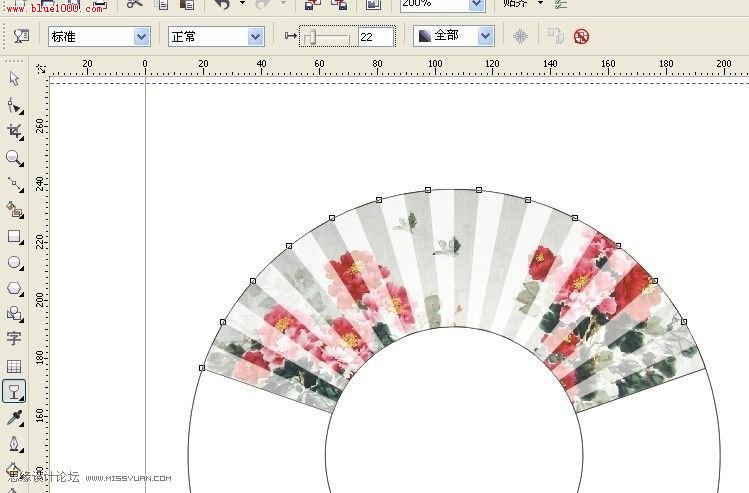Activate the Text tool
Image resolution: width=749 pixels, height=493 pixels.
14,339
